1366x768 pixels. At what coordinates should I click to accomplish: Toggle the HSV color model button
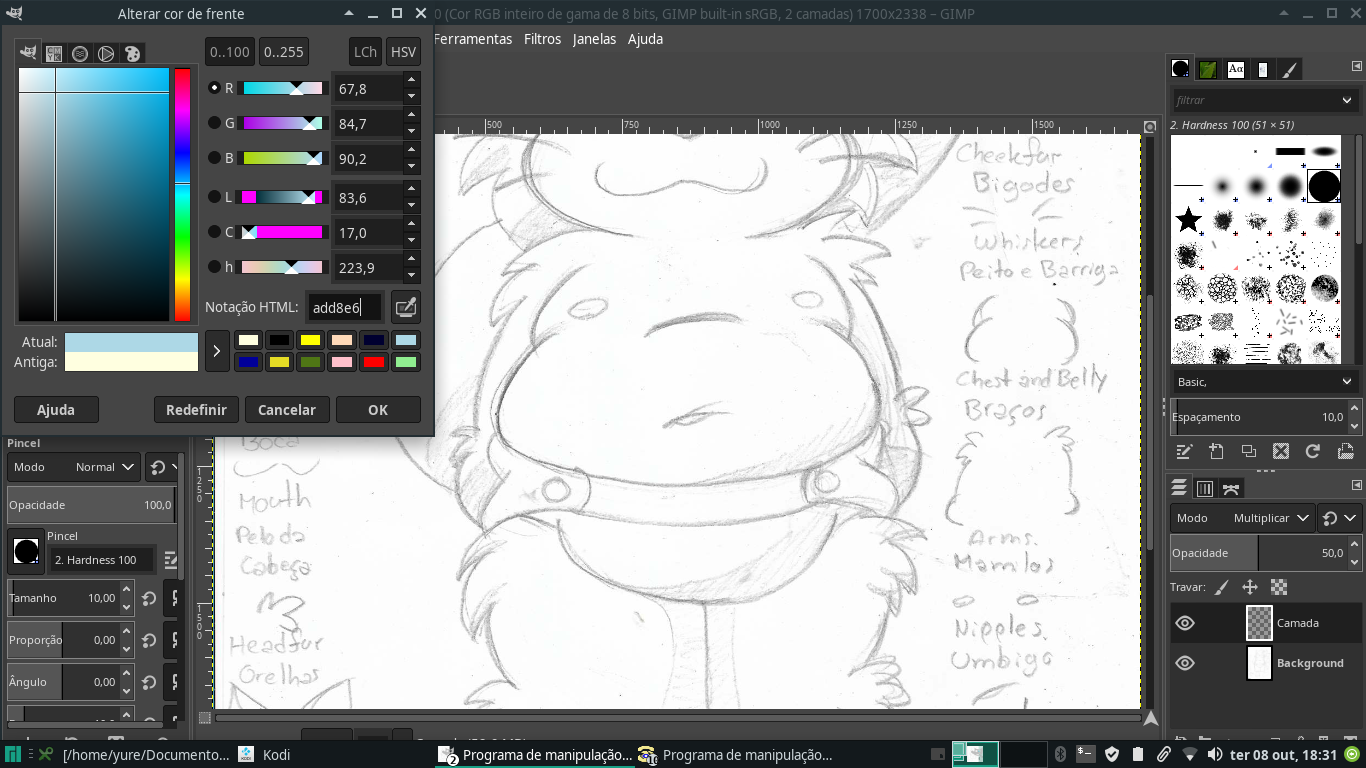[x=403, y=52]
